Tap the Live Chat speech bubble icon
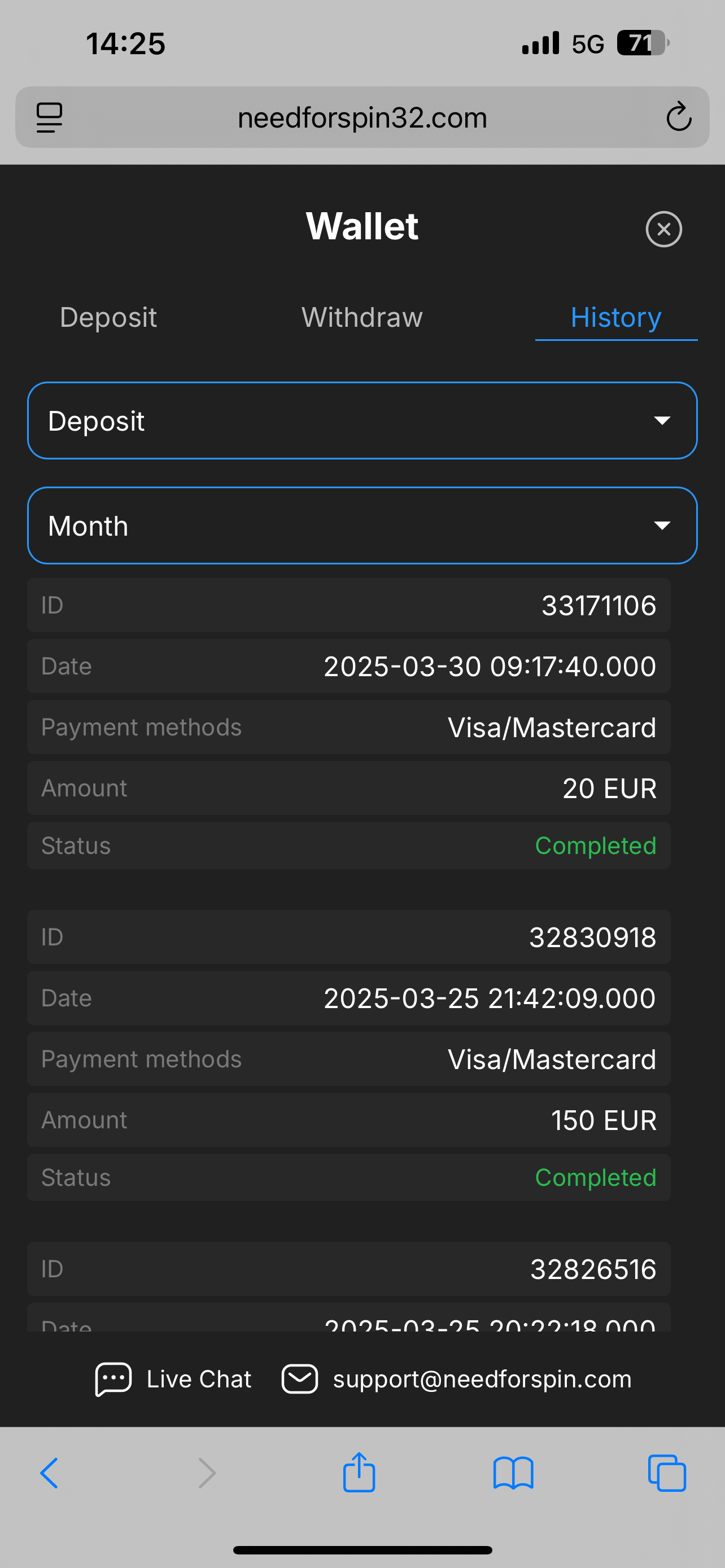 coord(113,1379)
